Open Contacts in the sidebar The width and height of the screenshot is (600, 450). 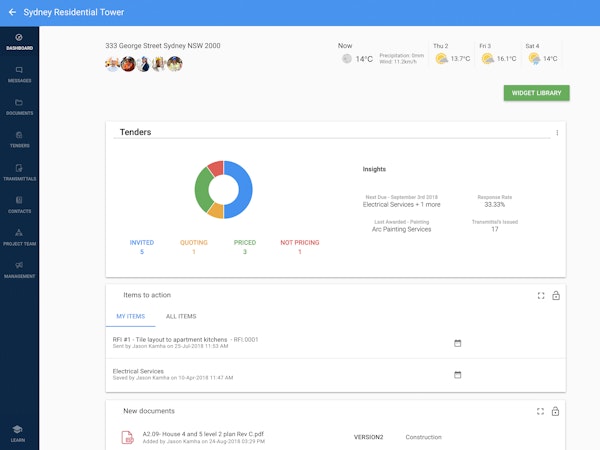pyautogui.click(x=19, y=205)
